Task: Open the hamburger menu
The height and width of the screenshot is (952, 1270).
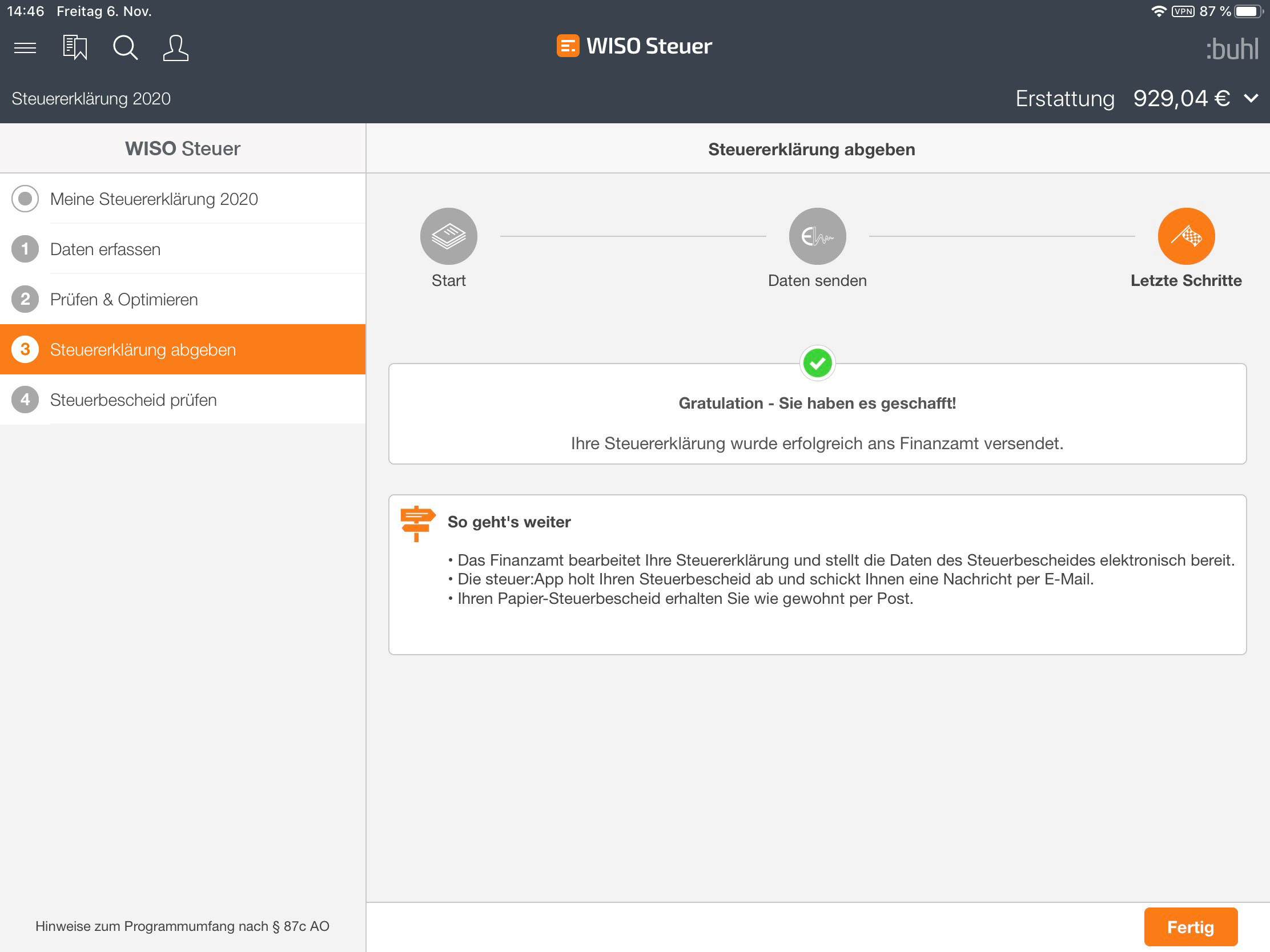Action: point(25,47)
